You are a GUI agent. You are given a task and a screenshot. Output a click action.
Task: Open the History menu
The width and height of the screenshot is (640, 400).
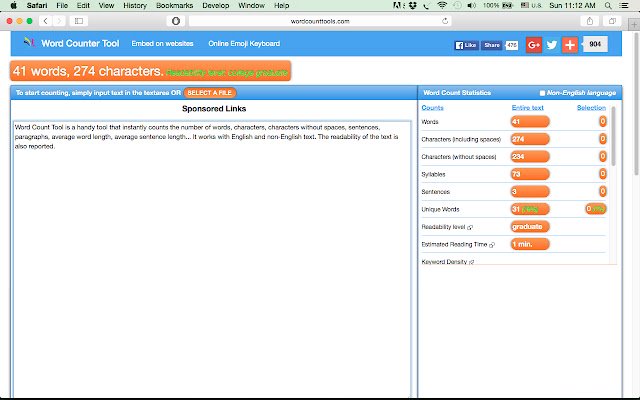click(x=135, y=5)
